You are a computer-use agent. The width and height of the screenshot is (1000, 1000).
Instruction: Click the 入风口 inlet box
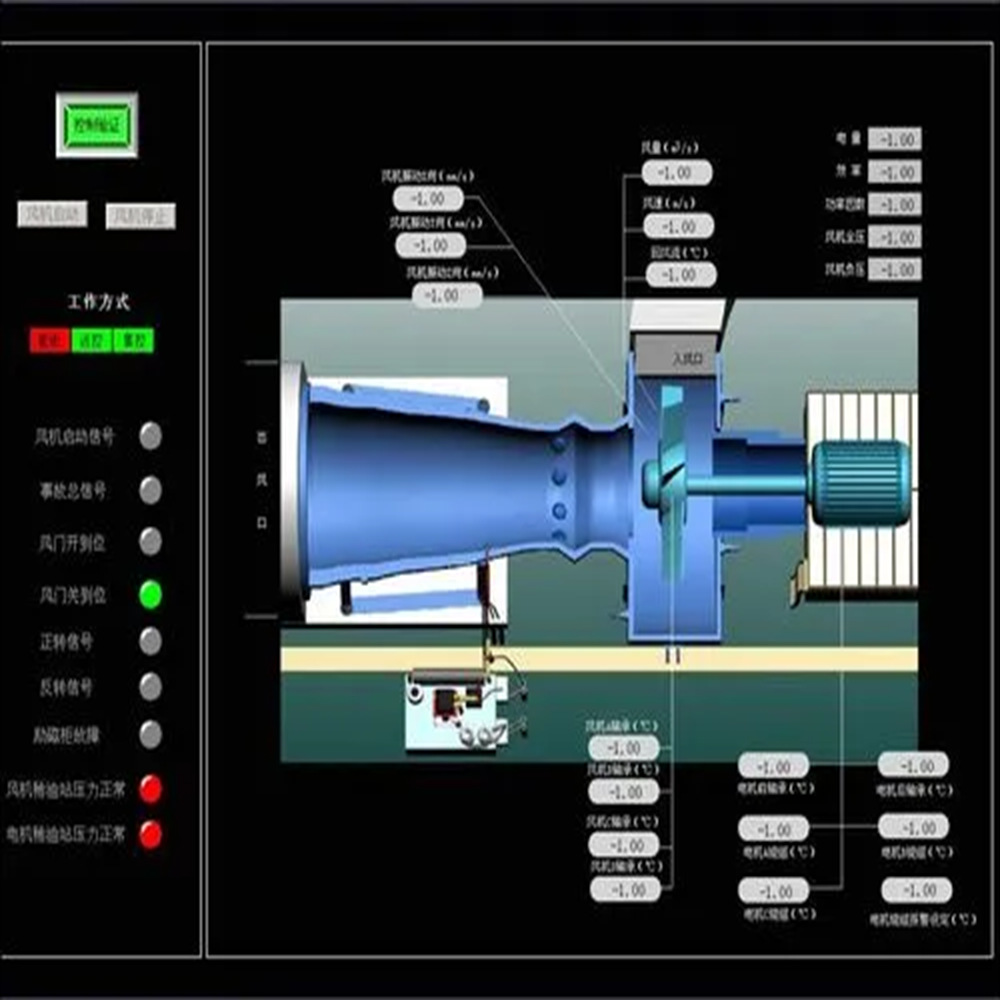[676, 357]
